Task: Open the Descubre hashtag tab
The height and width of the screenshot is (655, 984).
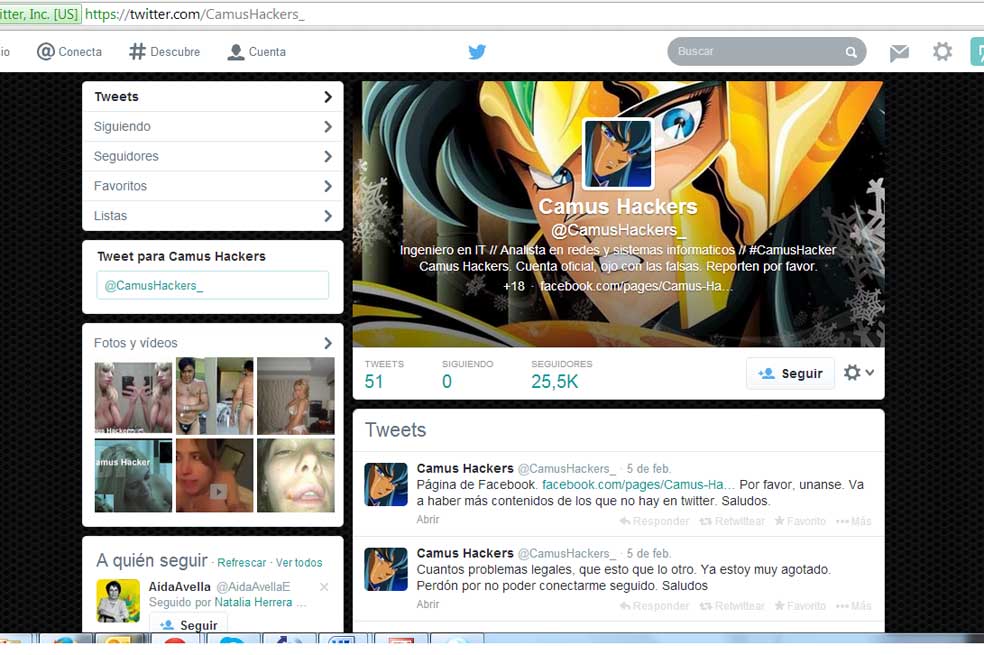Action: pyautogui.click(x=164, y=51)
